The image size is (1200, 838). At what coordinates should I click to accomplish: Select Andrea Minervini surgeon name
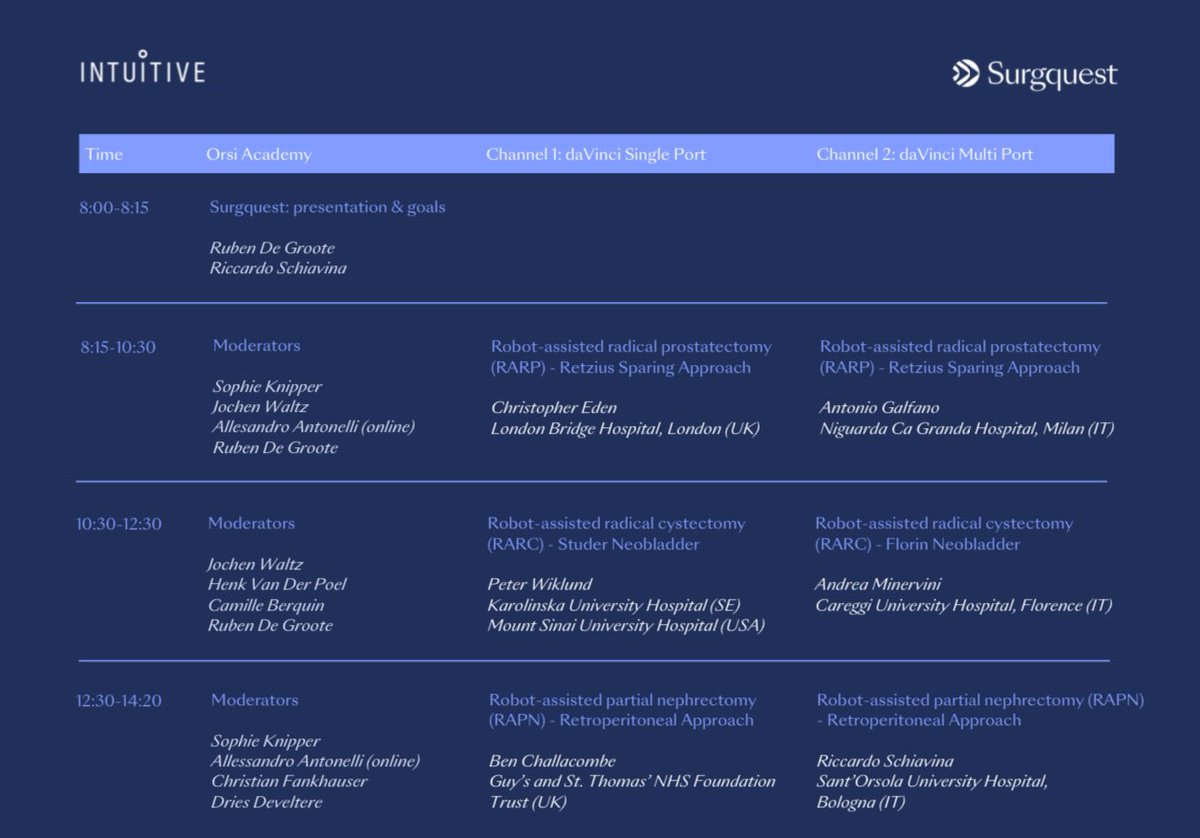(x=878, y=584)
